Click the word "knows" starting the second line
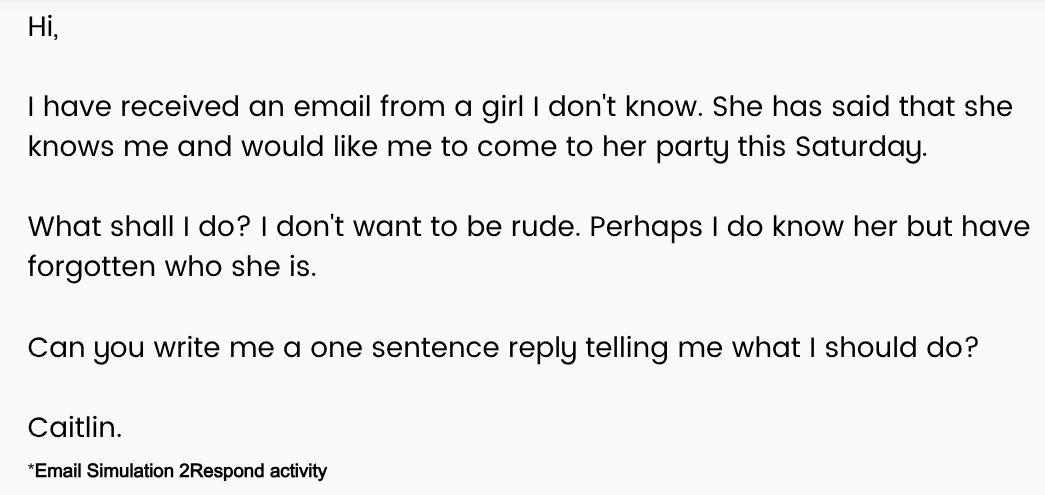 coord(67,148)
